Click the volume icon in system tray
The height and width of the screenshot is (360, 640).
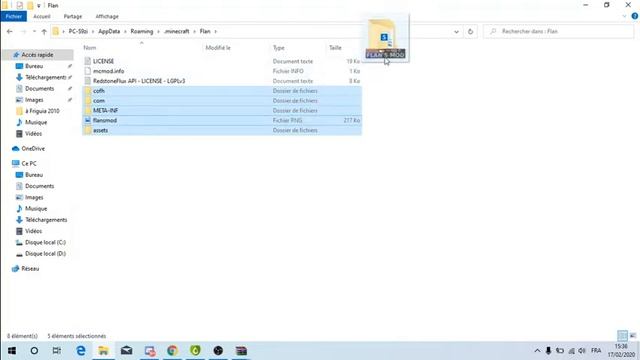(582, 351)
